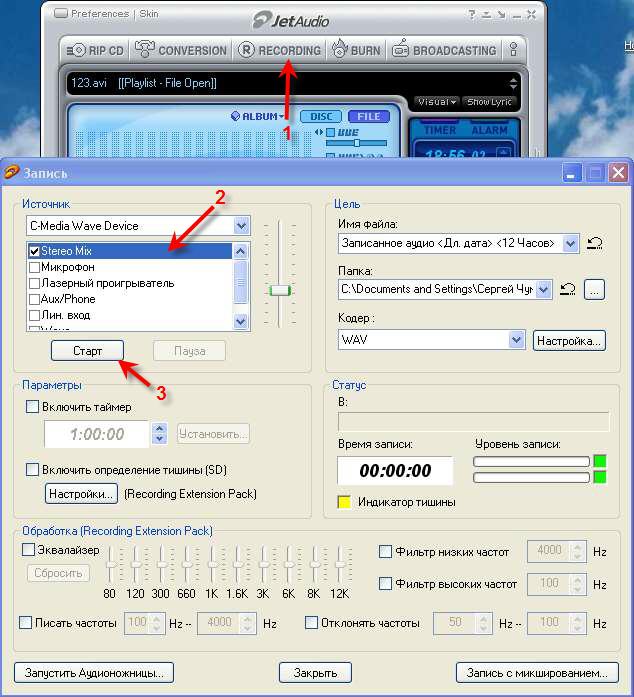634x697 pixels.
Task: Click Сбросить equalizer button
Action: point(58,573)
